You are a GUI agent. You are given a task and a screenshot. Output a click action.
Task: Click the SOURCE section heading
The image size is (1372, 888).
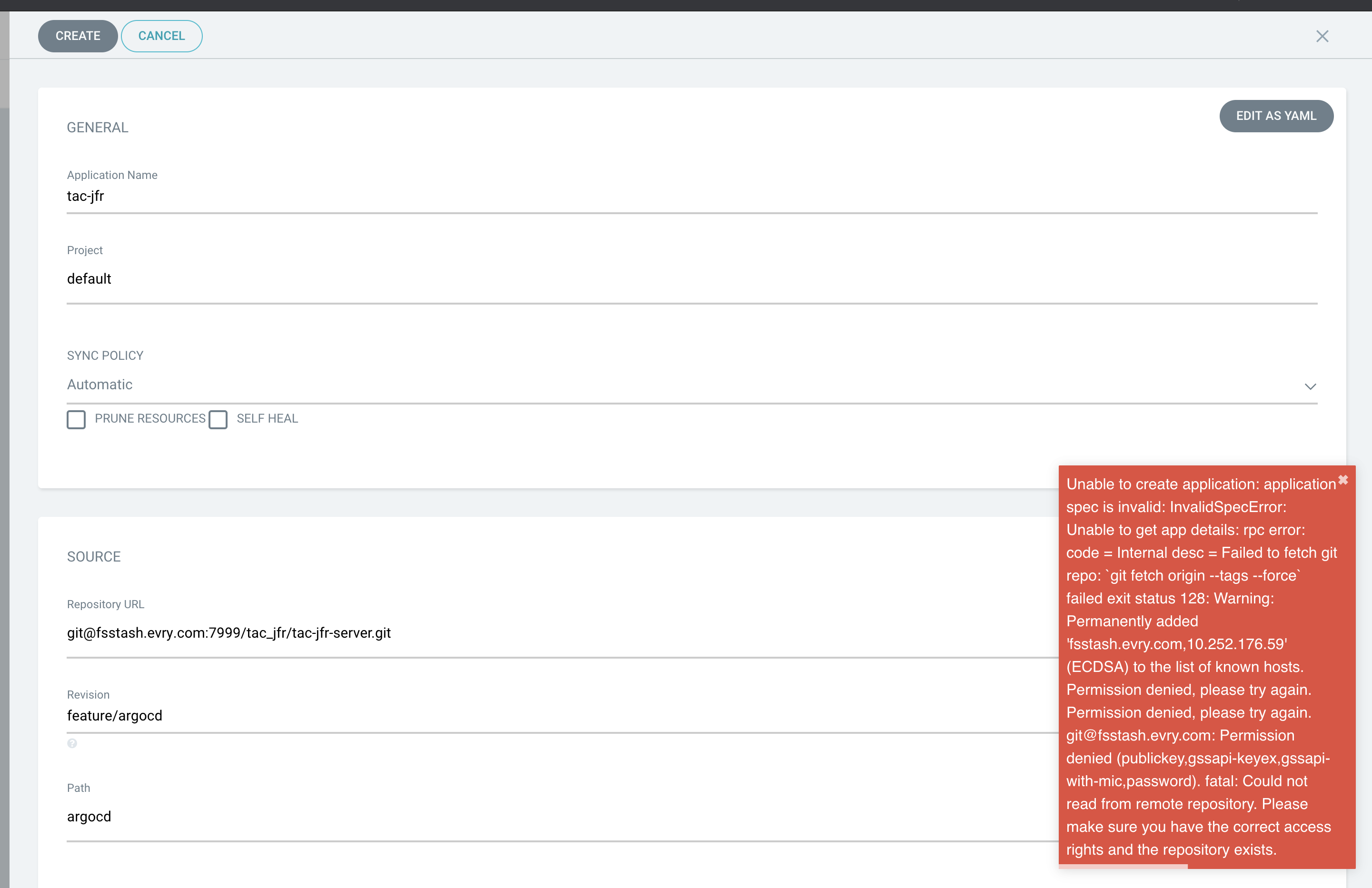pyautogui.click(x=94, y=556)
